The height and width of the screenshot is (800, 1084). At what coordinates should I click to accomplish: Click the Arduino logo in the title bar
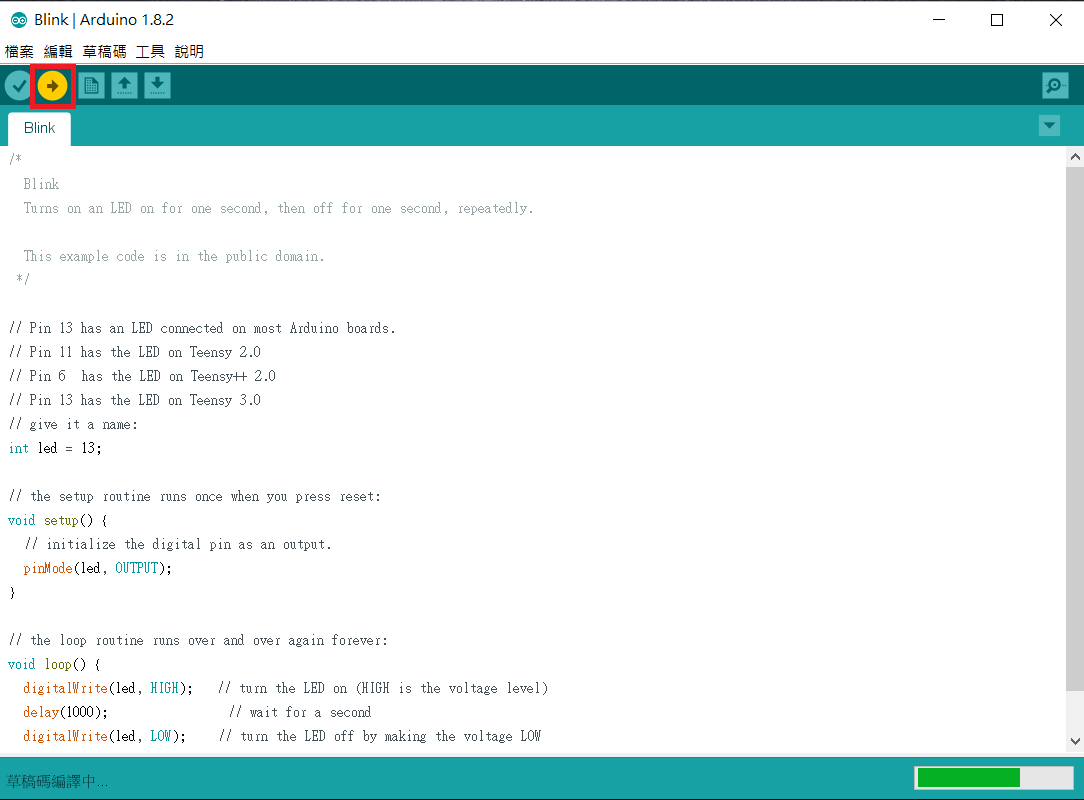pyautogui.click(x=19, y=20)
